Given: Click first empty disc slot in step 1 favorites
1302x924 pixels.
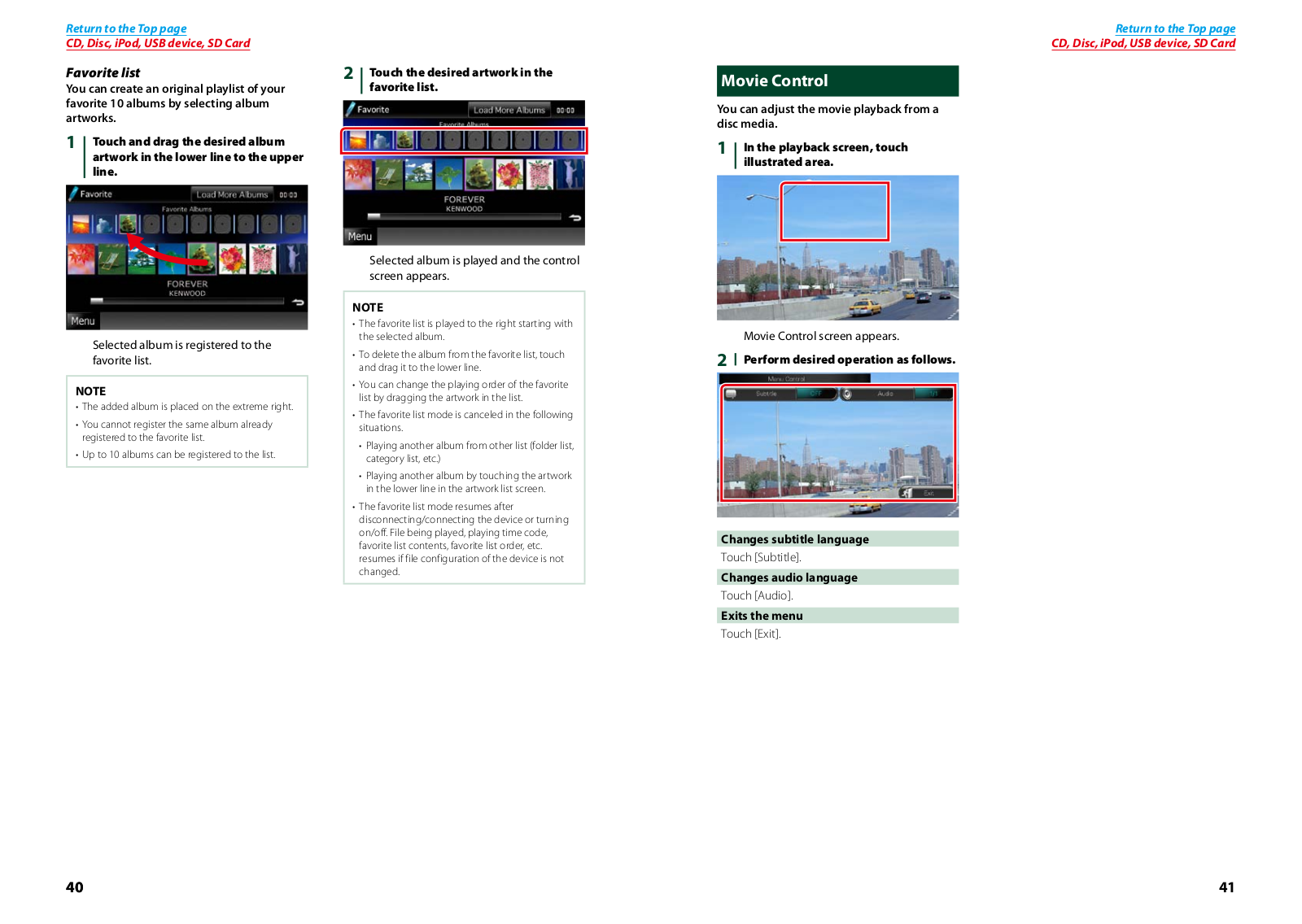Looking at the screenshot, I should (151, 224).
